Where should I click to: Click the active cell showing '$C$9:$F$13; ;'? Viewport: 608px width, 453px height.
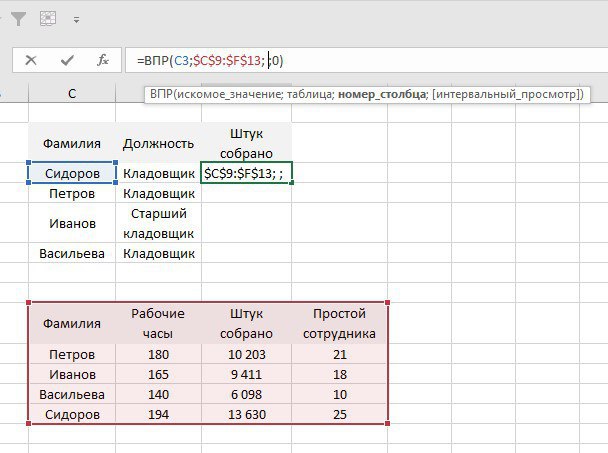[246, 173]
